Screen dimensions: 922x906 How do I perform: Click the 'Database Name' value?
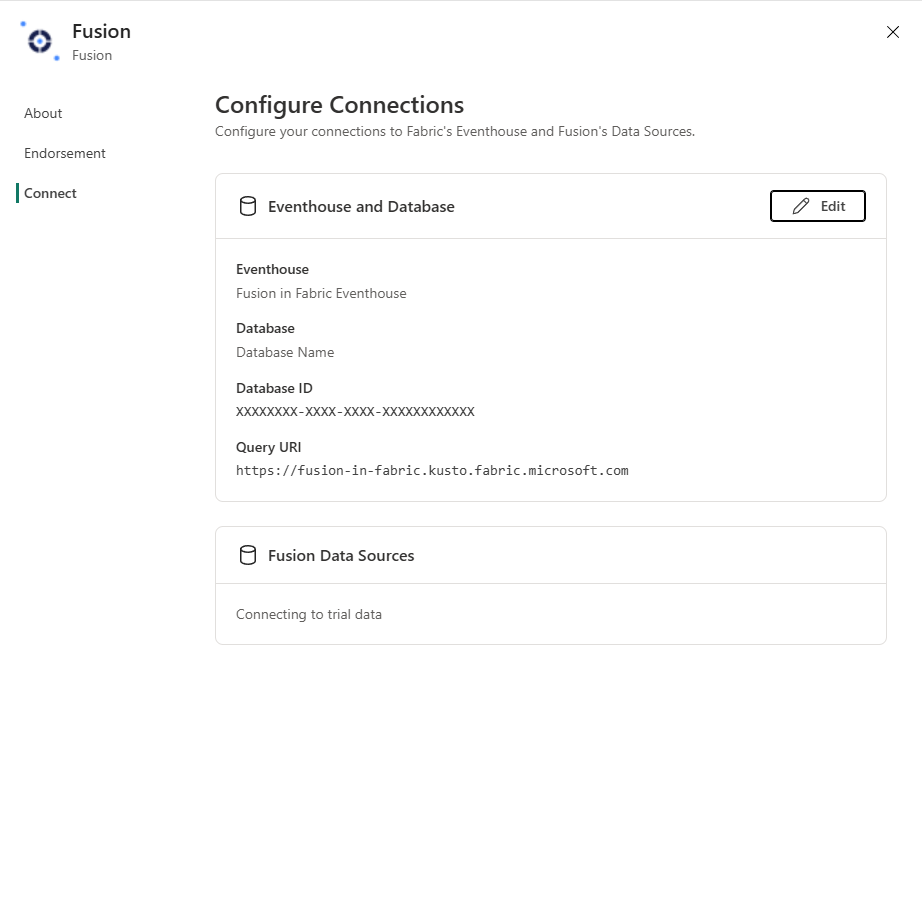tap(285, 353)
